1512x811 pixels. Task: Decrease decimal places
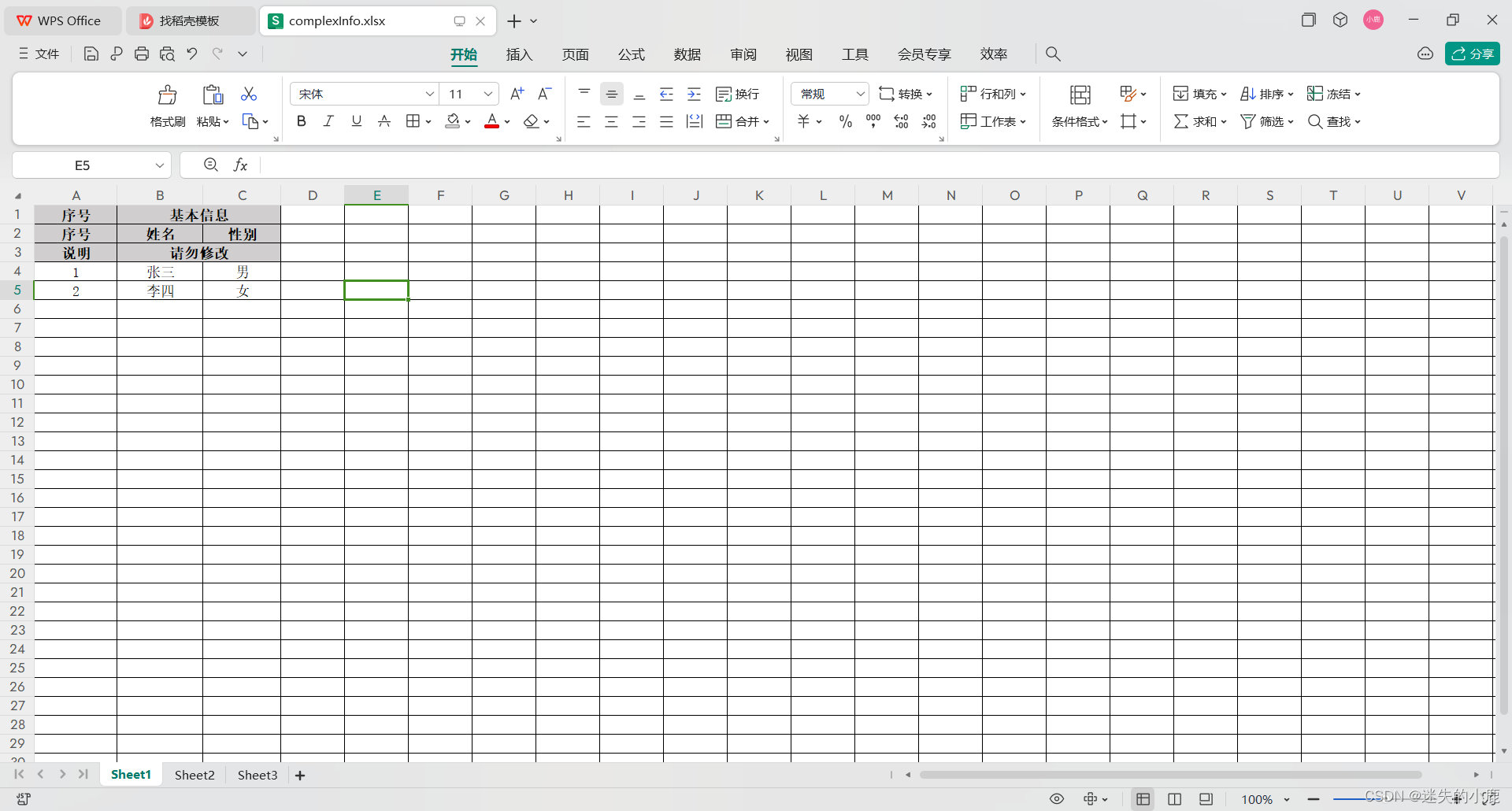(x=929, y=121)
